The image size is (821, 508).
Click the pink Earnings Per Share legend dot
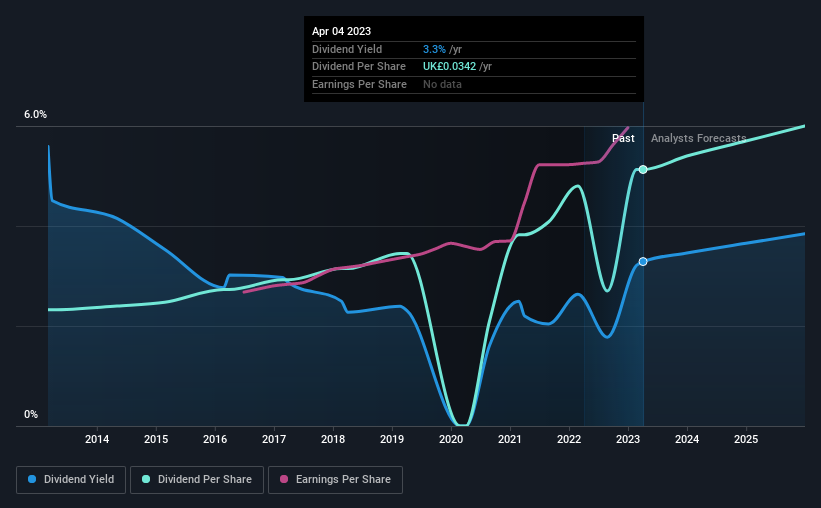[284, 479]
